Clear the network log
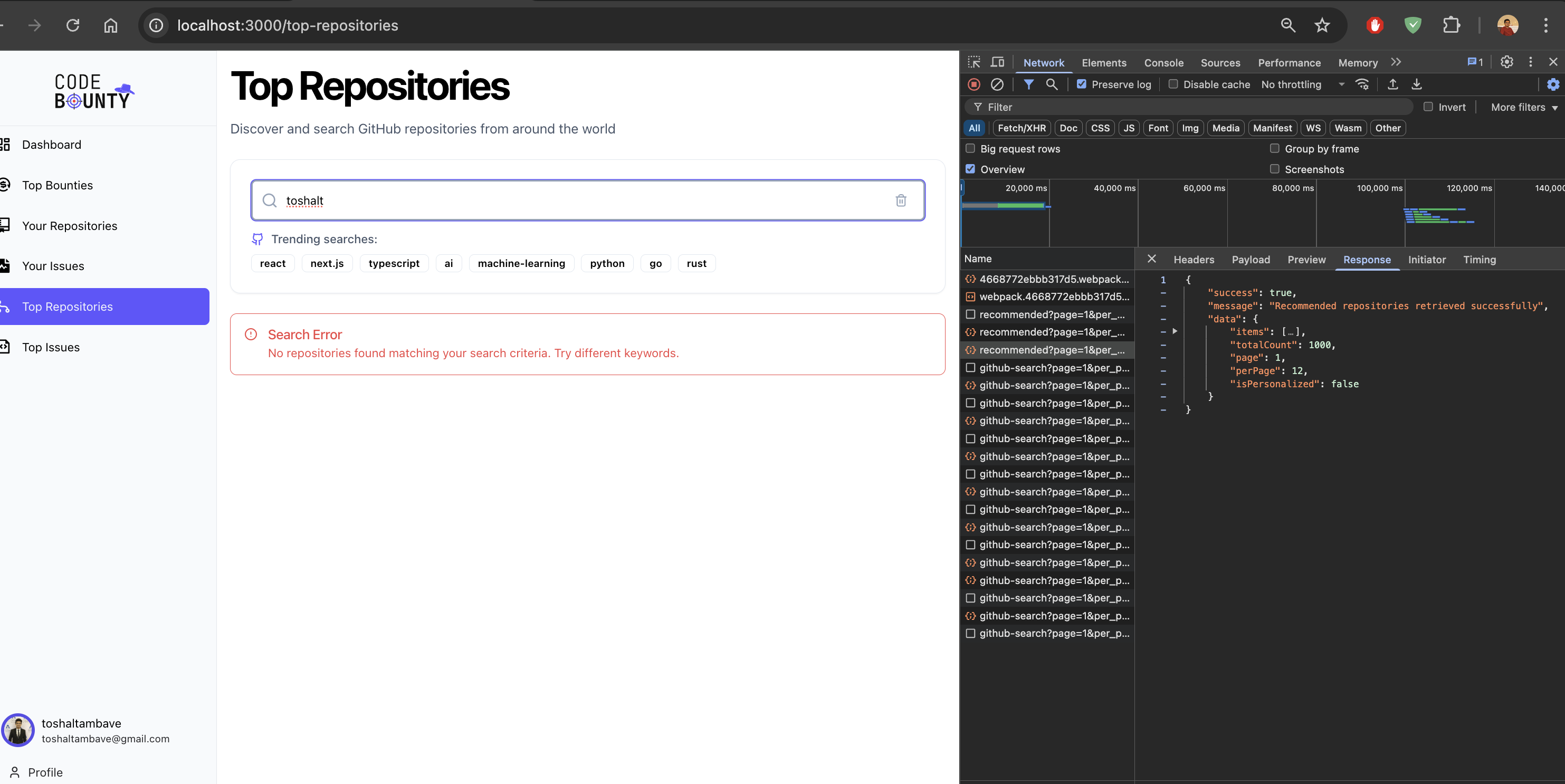Screen dimensions: 1565x784 [997, 84]
